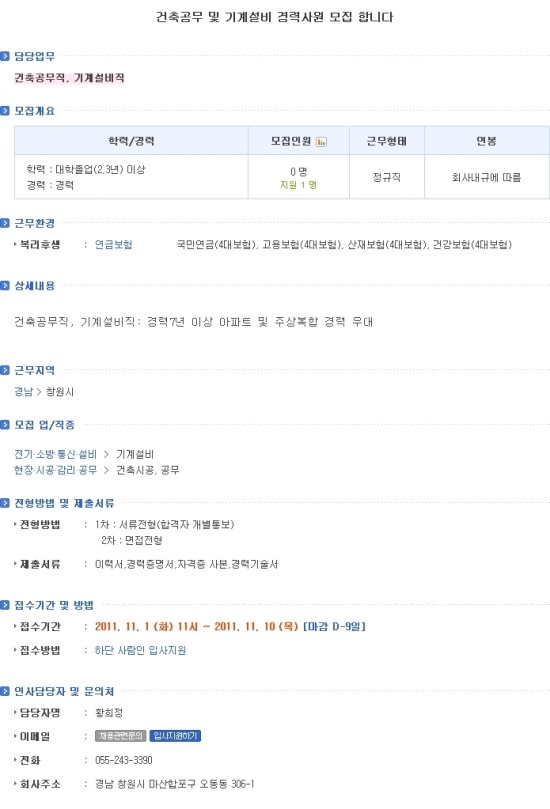Click the 하단 사람인 입사지원 link
Viewport: 550px width, 809px height.
point(140,651)
